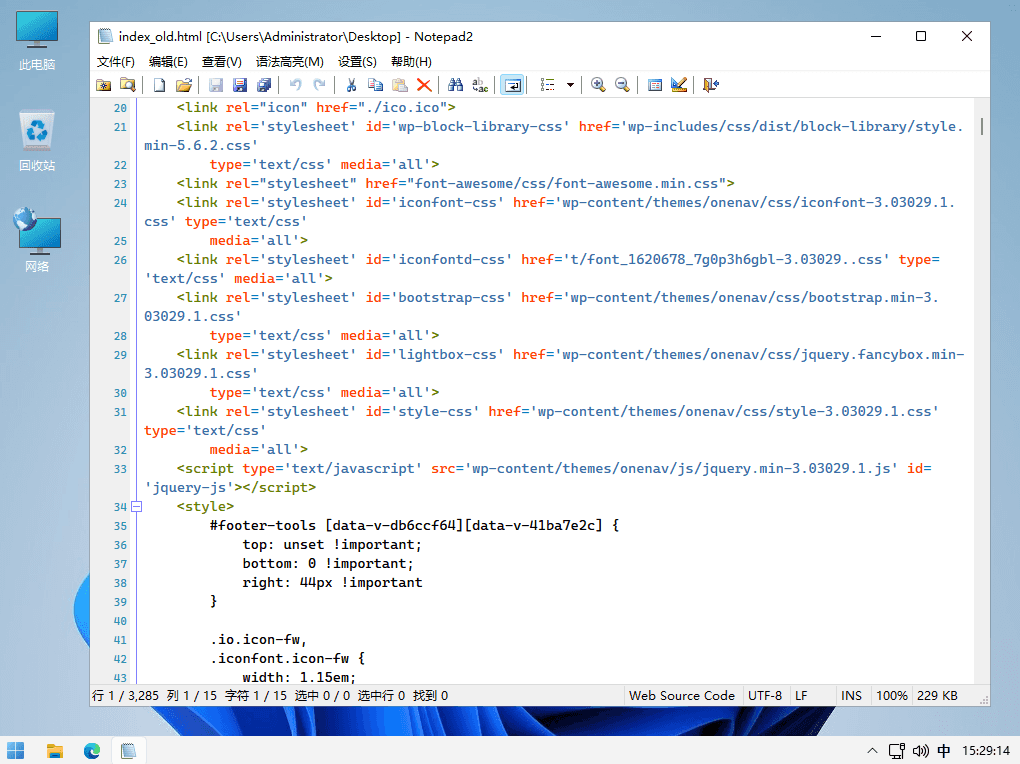Click the UTF-8 encoding status entry
Viewport: 1020px width, 764px height.
[765, 696]
